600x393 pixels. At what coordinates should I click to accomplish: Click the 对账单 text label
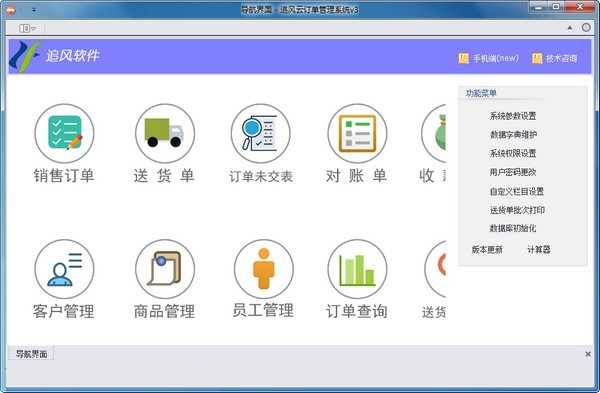pyautogui.click(x=356, y=176)
